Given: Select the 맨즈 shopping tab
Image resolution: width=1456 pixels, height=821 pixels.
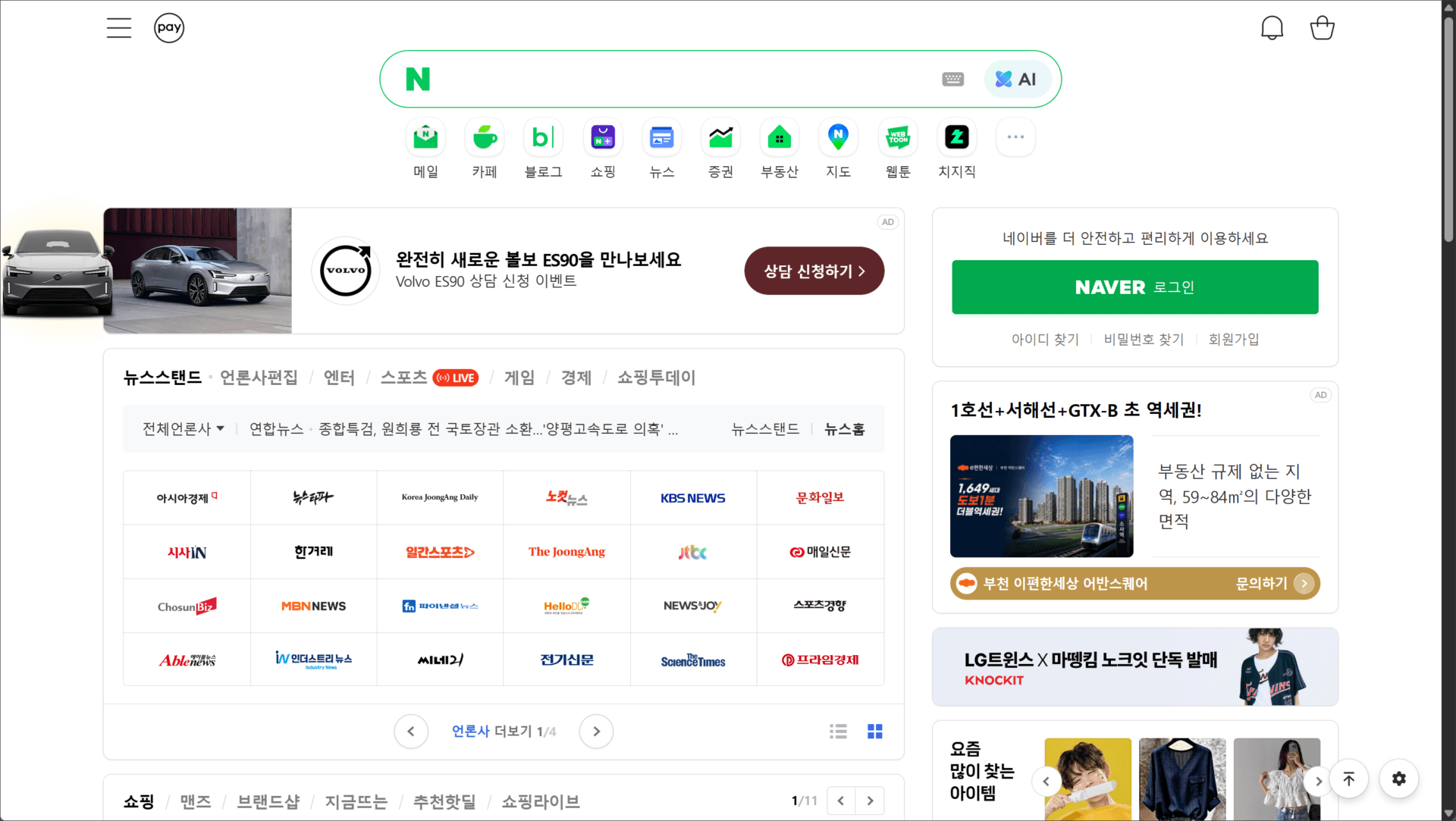Looking at the screenshot, I should coord(196,801).
